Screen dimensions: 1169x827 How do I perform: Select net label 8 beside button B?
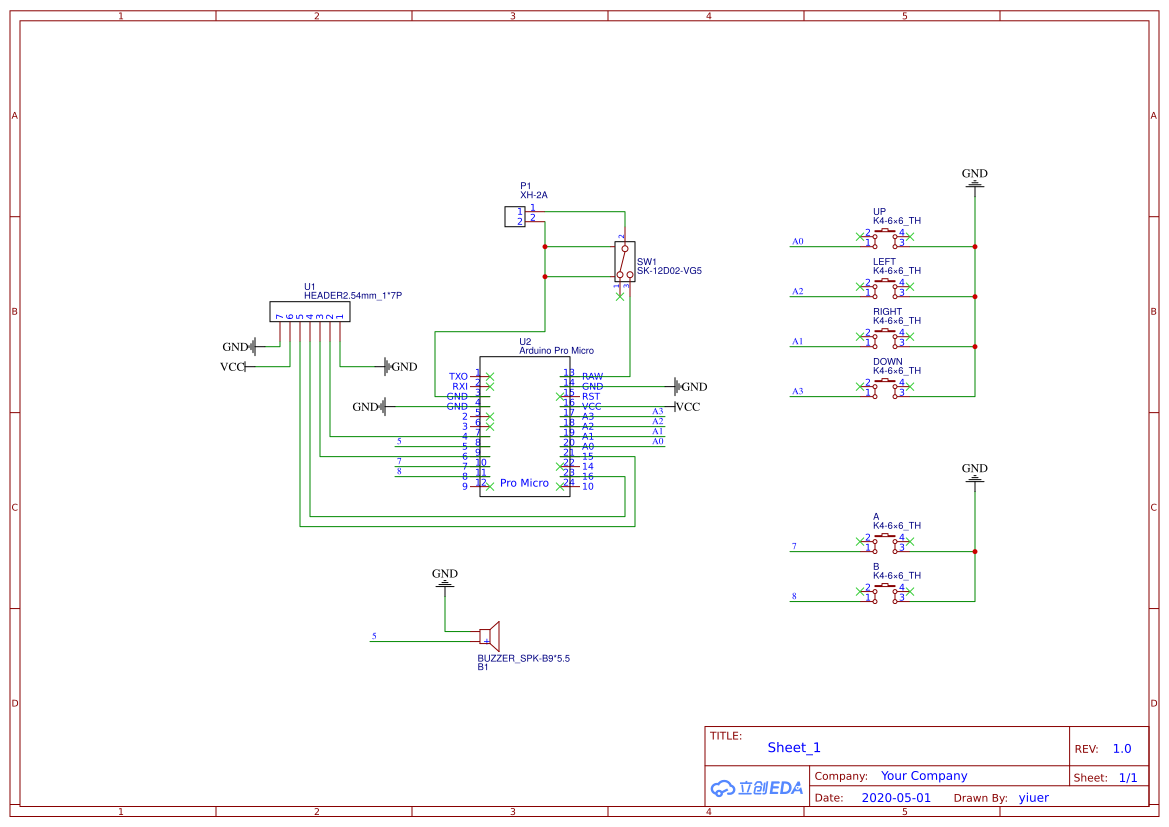[794, 597]
